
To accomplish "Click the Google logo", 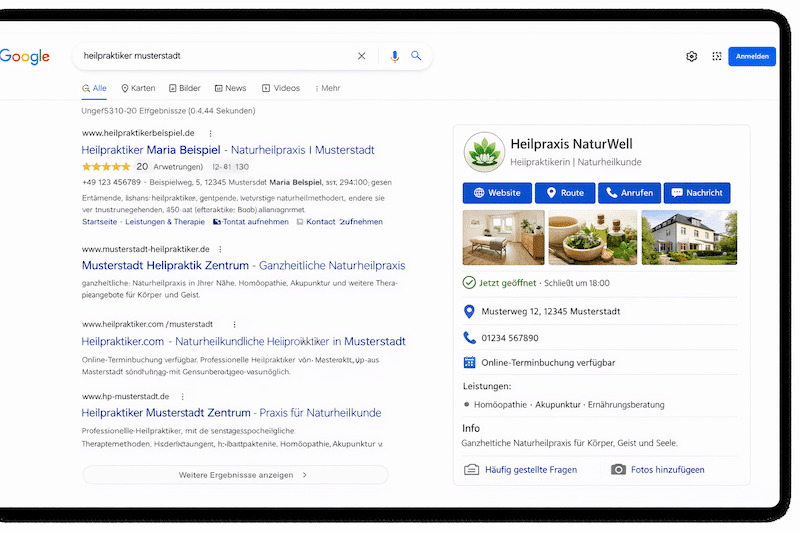I will (x=24, y=56).
